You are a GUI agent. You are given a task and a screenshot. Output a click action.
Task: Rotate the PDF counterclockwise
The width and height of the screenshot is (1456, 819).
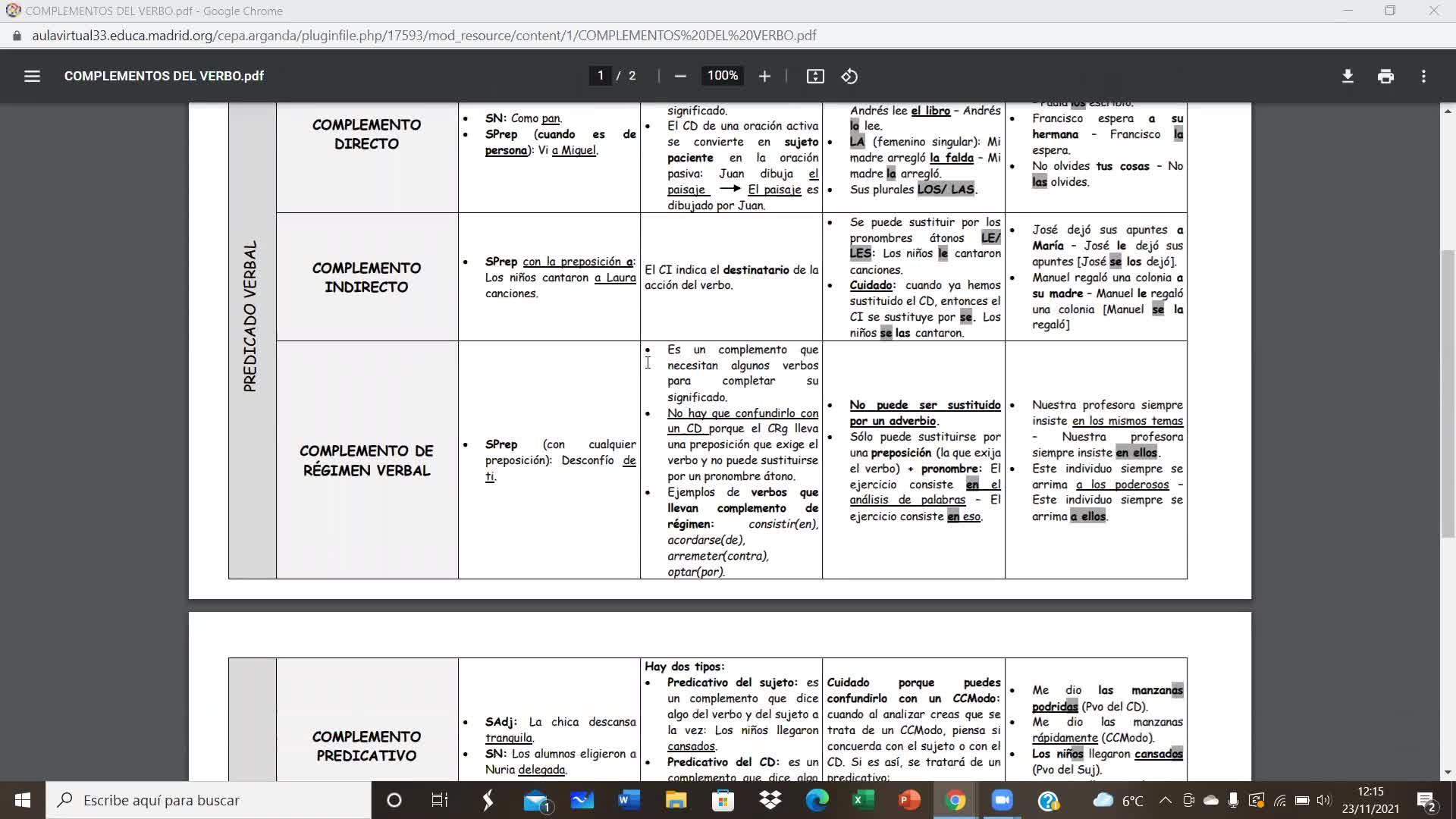click(849, 76)
